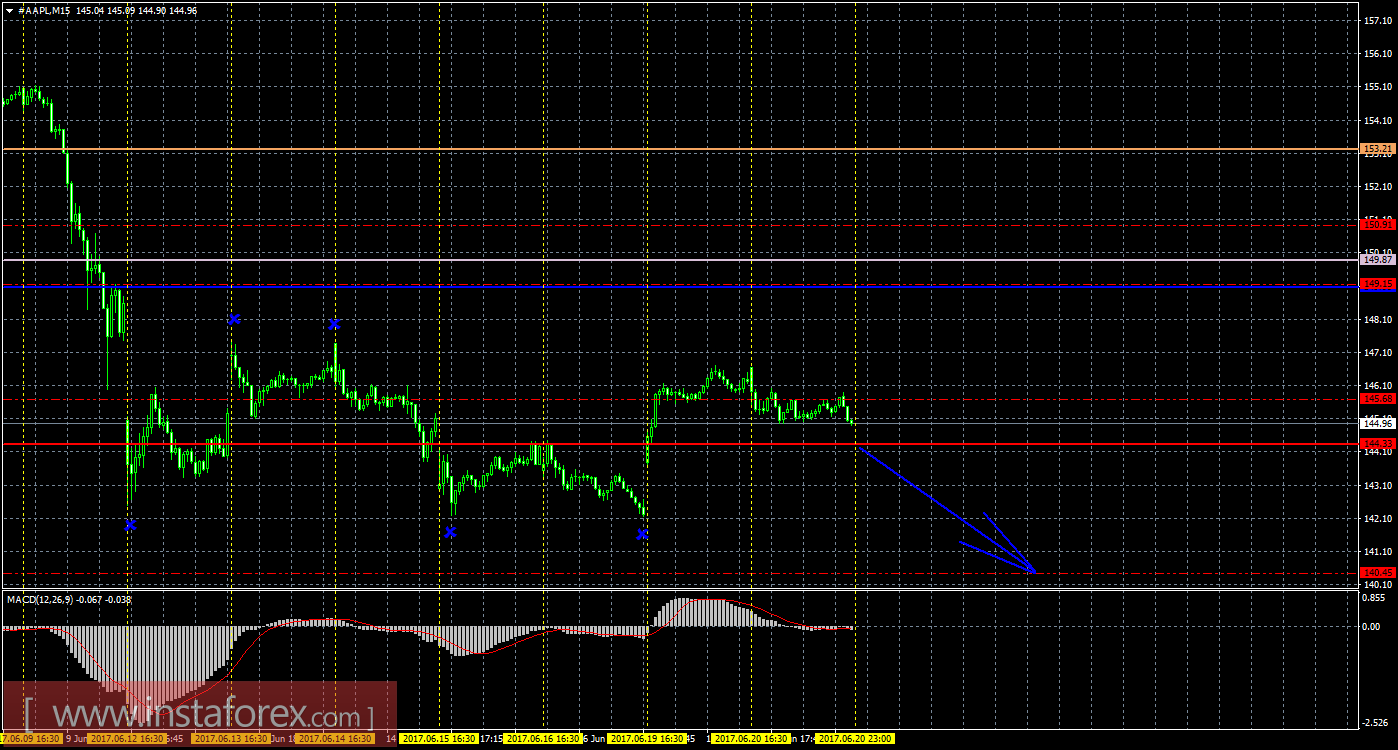Click the 2017.06.14 16:30 date label
The width and height of the screenshot is (1398, 750).
coord(334,739)
